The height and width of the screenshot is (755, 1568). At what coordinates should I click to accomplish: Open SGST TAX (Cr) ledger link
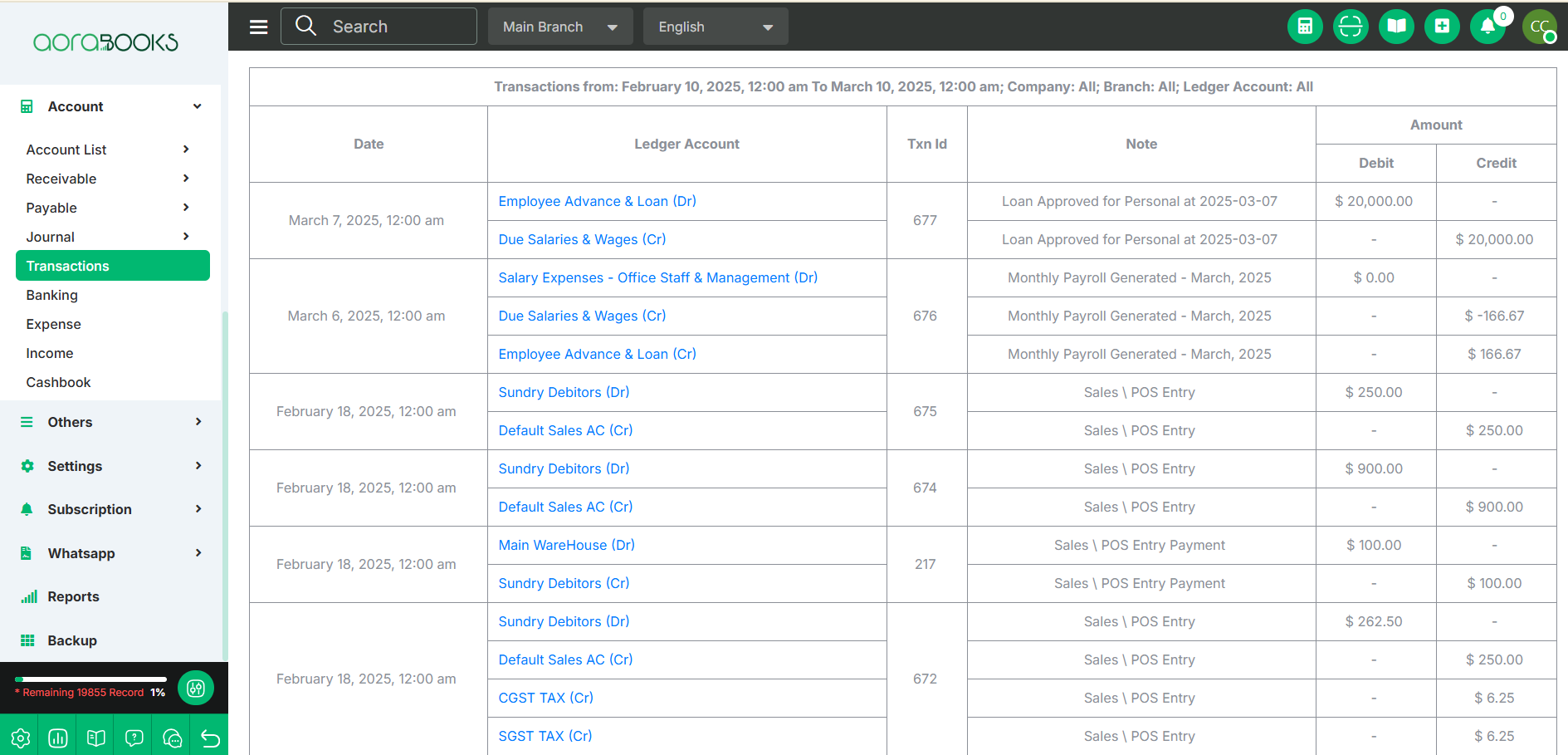(545, 736)
